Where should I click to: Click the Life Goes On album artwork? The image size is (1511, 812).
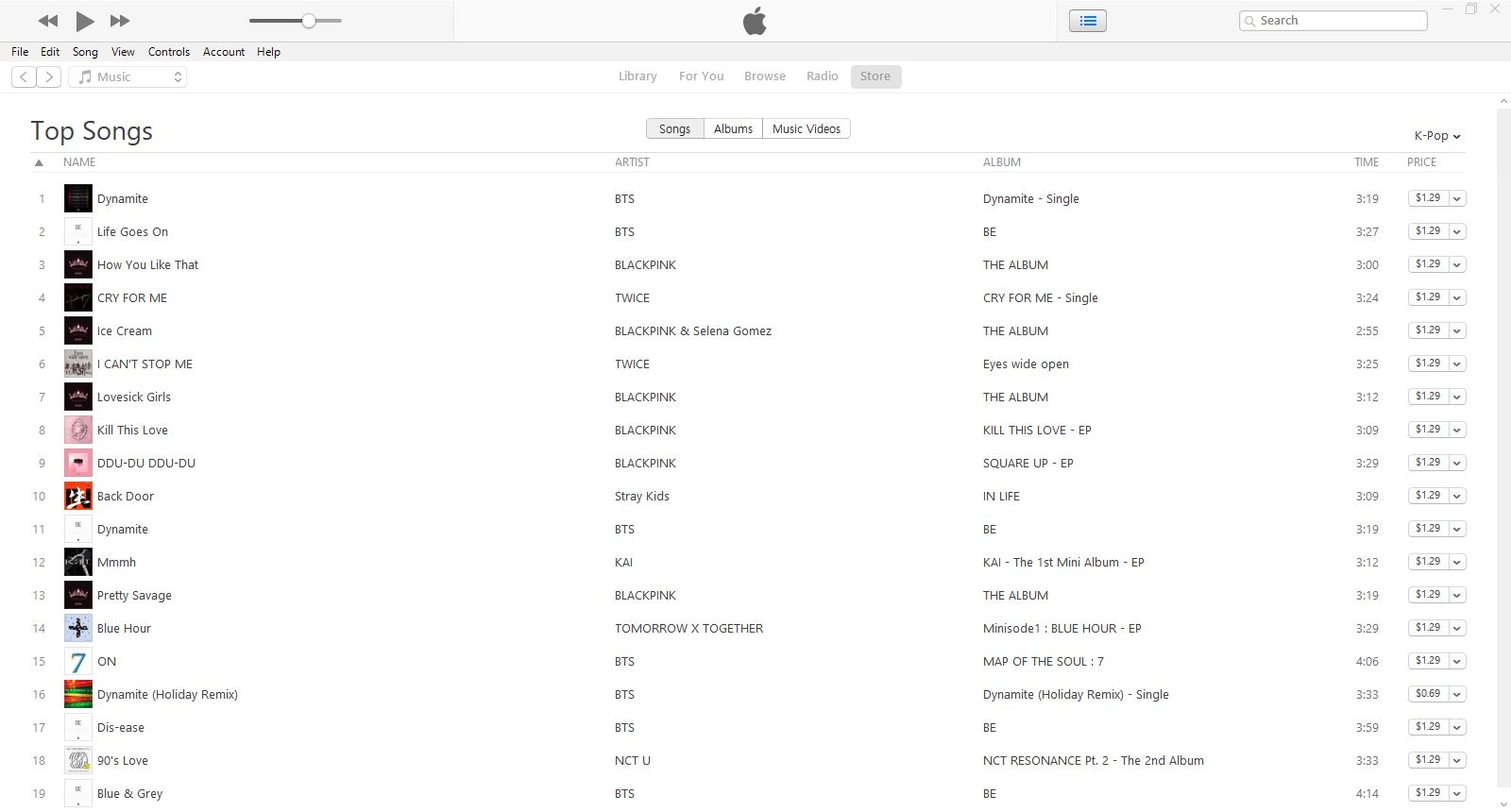click(77, 231)
